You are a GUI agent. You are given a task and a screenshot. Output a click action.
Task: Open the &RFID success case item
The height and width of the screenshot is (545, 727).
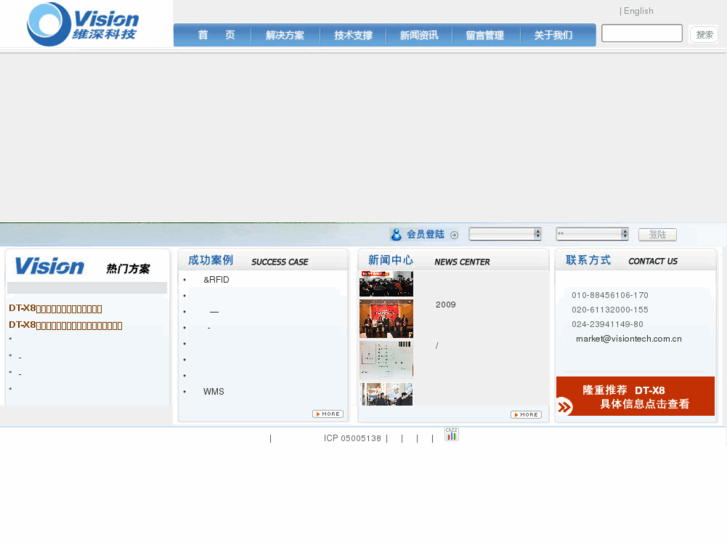216,280
